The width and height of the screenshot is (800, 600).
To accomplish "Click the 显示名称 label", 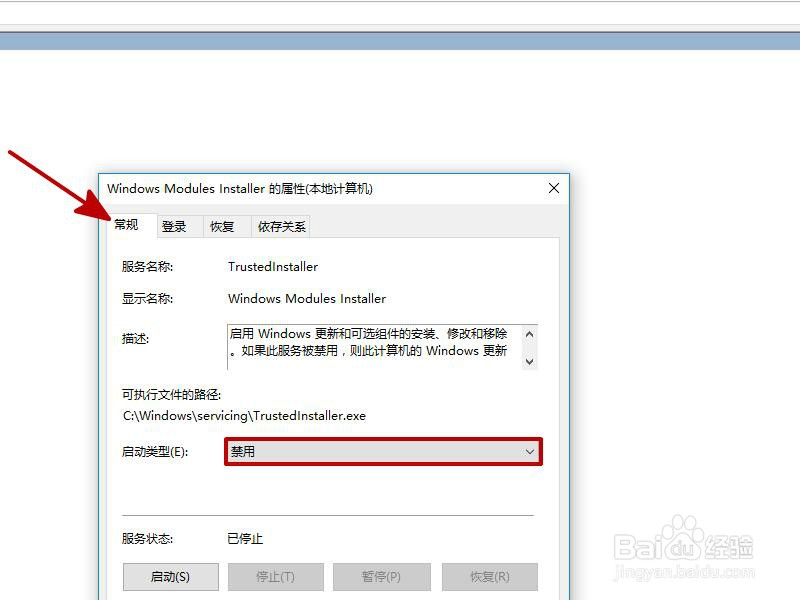I will coord(147,298).
